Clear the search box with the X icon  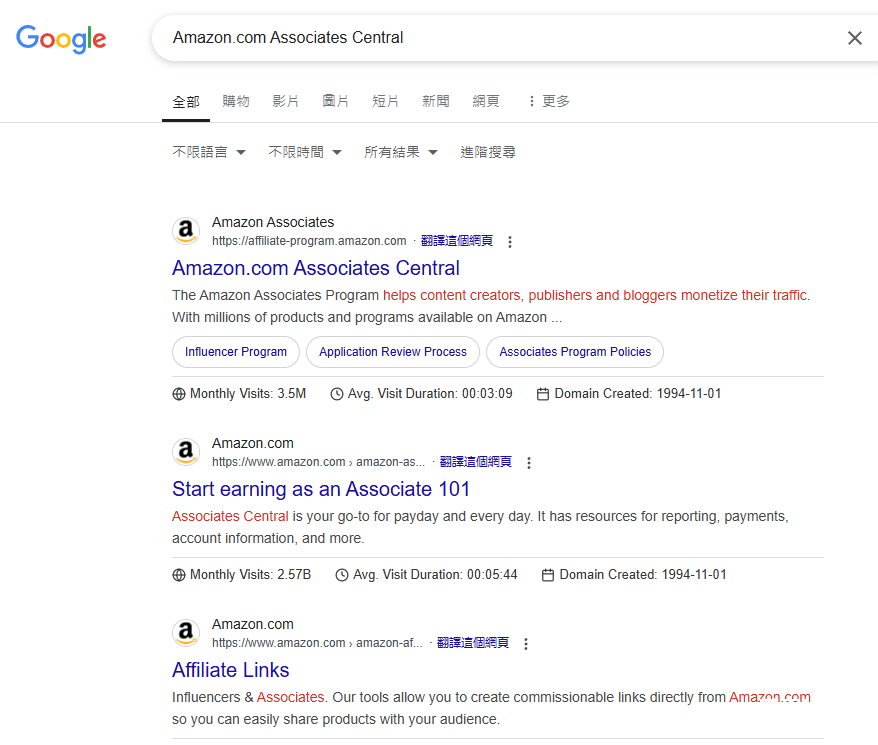(854, 38)
